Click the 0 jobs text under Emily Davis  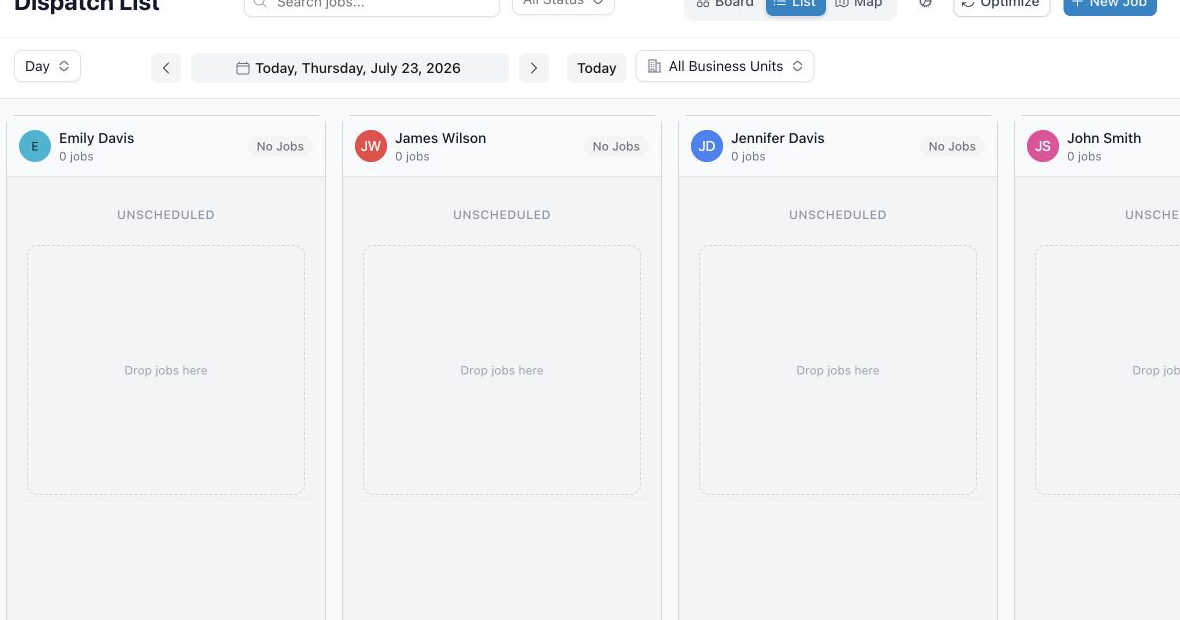point(76,157)
